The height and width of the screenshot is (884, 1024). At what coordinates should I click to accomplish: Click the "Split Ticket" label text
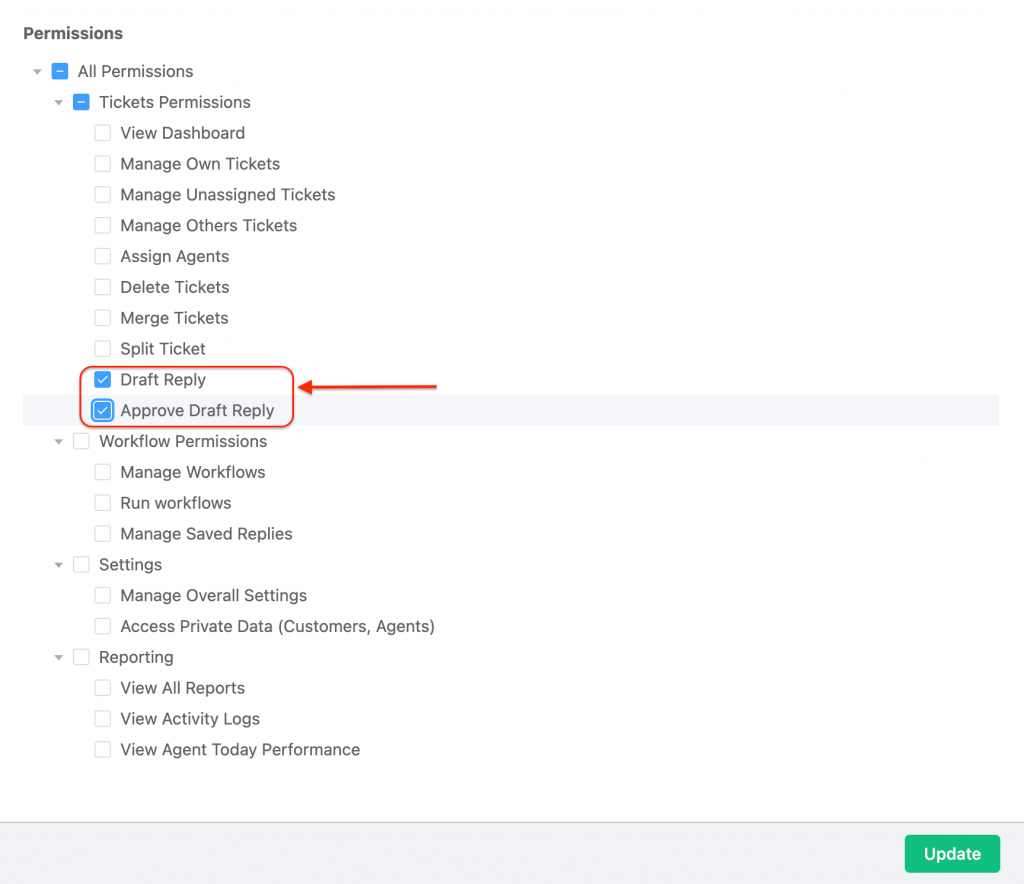(x=163, y=349)
